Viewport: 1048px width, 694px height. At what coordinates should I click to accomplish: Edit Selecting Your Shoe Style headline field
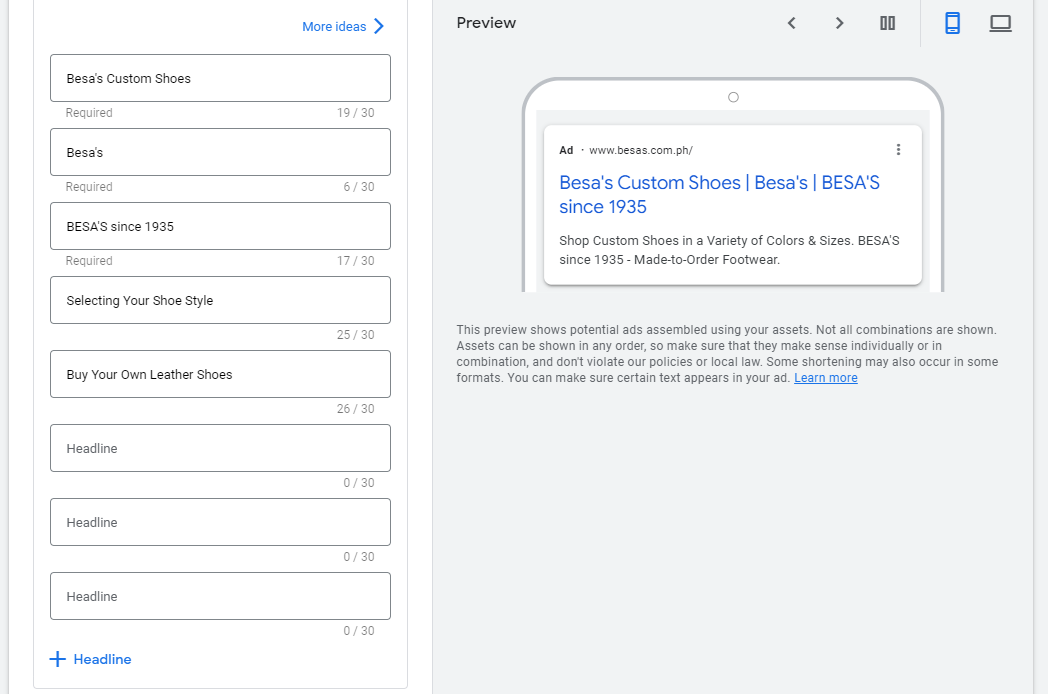221,300
